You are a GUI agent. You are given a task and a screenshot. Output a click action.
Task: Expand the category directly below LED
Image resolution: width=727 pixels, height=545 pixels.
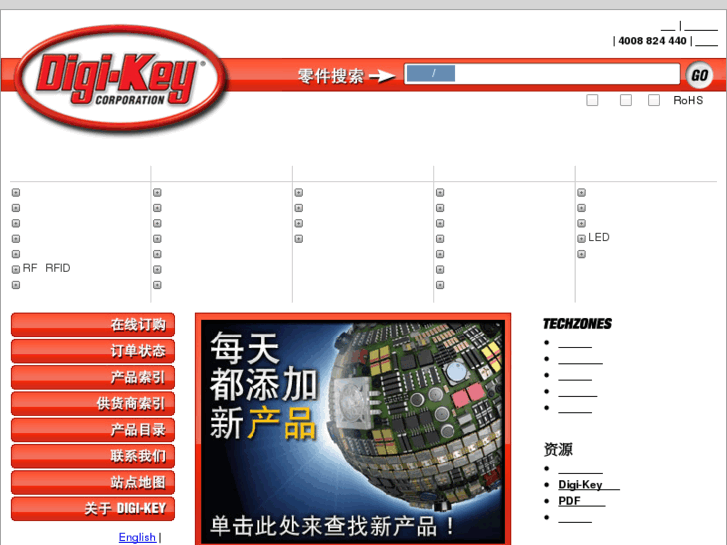click(x=581, y=254)
